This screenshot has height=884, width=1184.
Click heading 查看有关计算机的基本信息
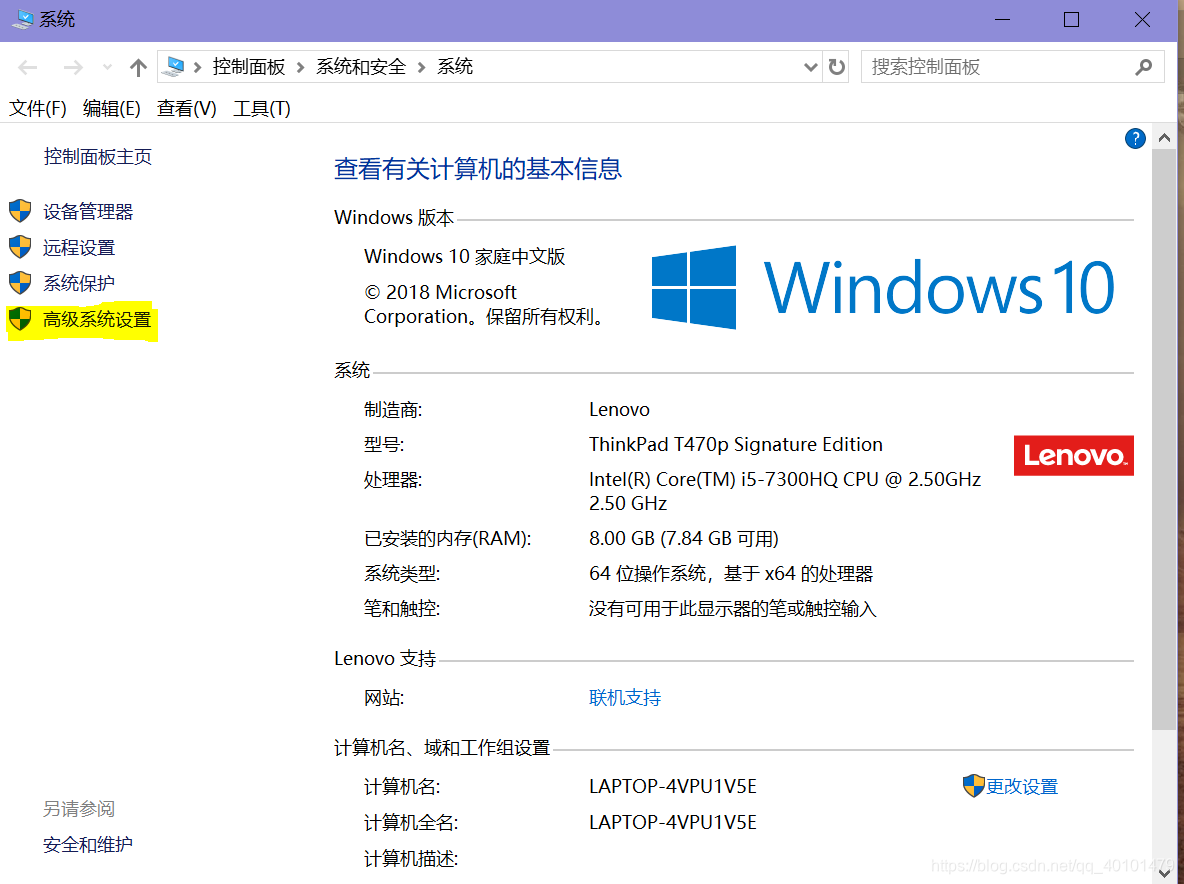coord(478,168)
